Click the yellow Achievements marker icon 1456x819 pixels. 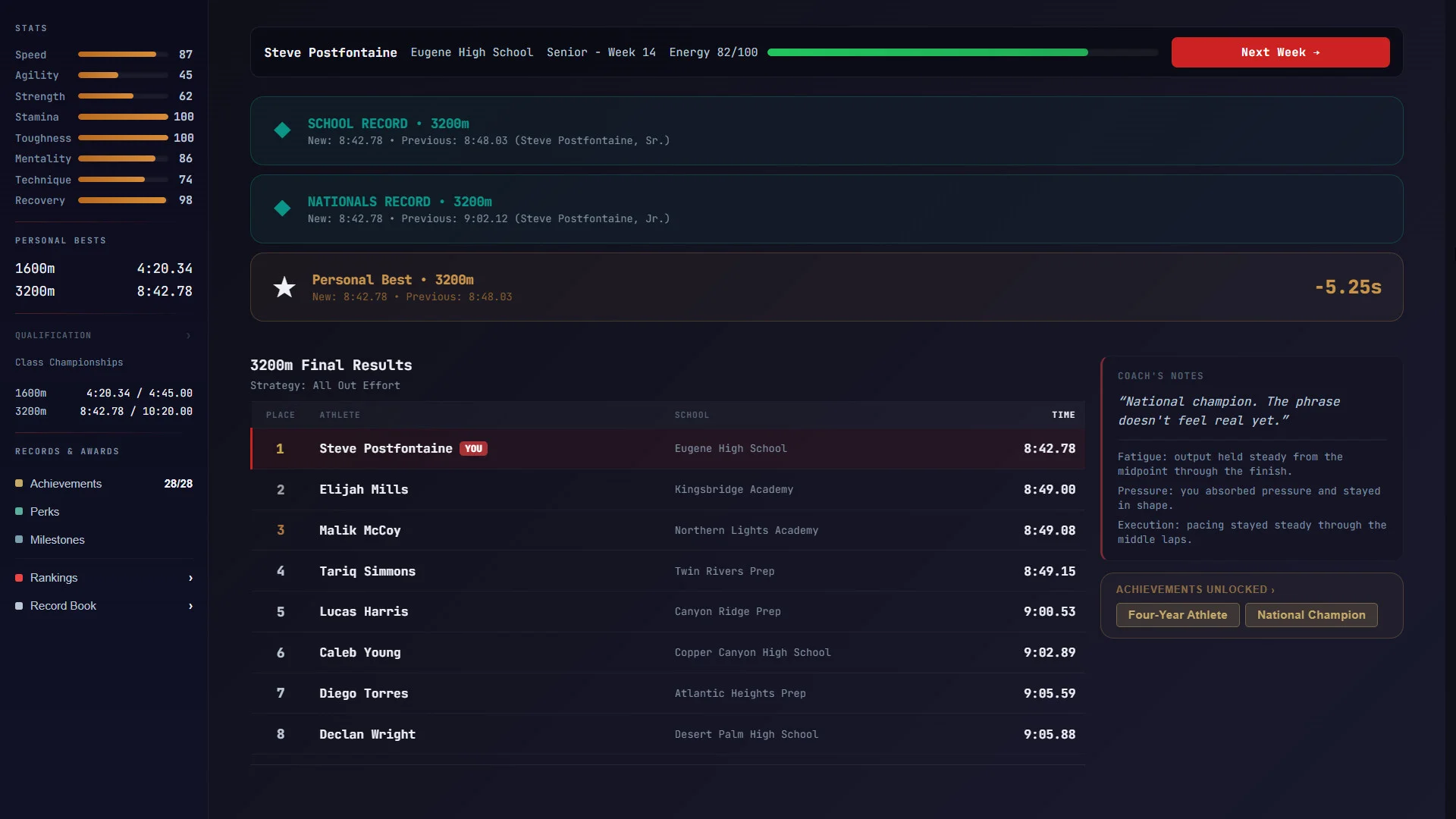coord(19,484)
